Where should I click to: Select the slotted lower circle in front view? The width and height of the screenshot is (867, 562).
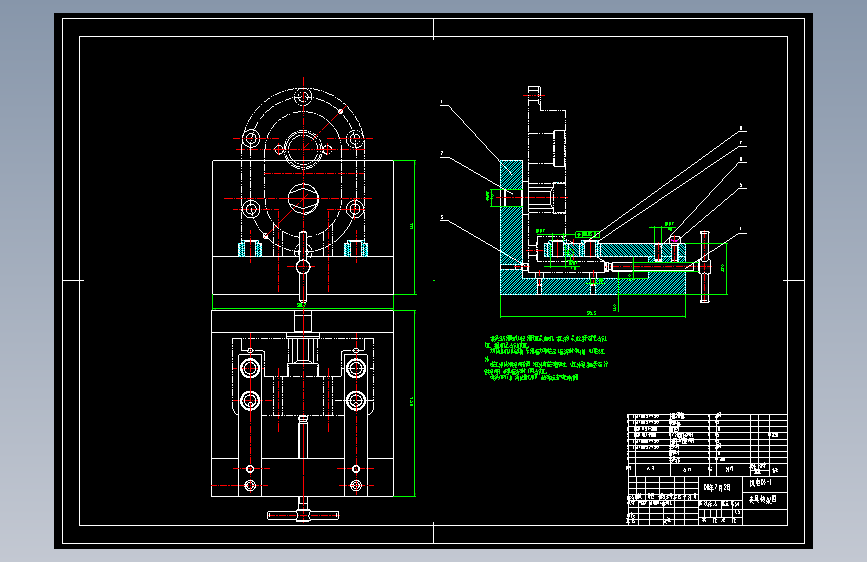pyautogui.click(x=303, y=199)
